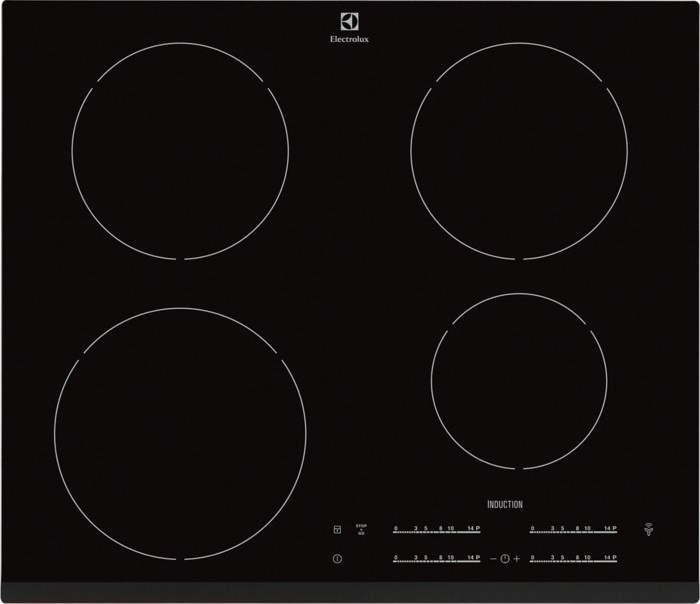Tap the STOP+GO pause key

[x=361, y=529]
